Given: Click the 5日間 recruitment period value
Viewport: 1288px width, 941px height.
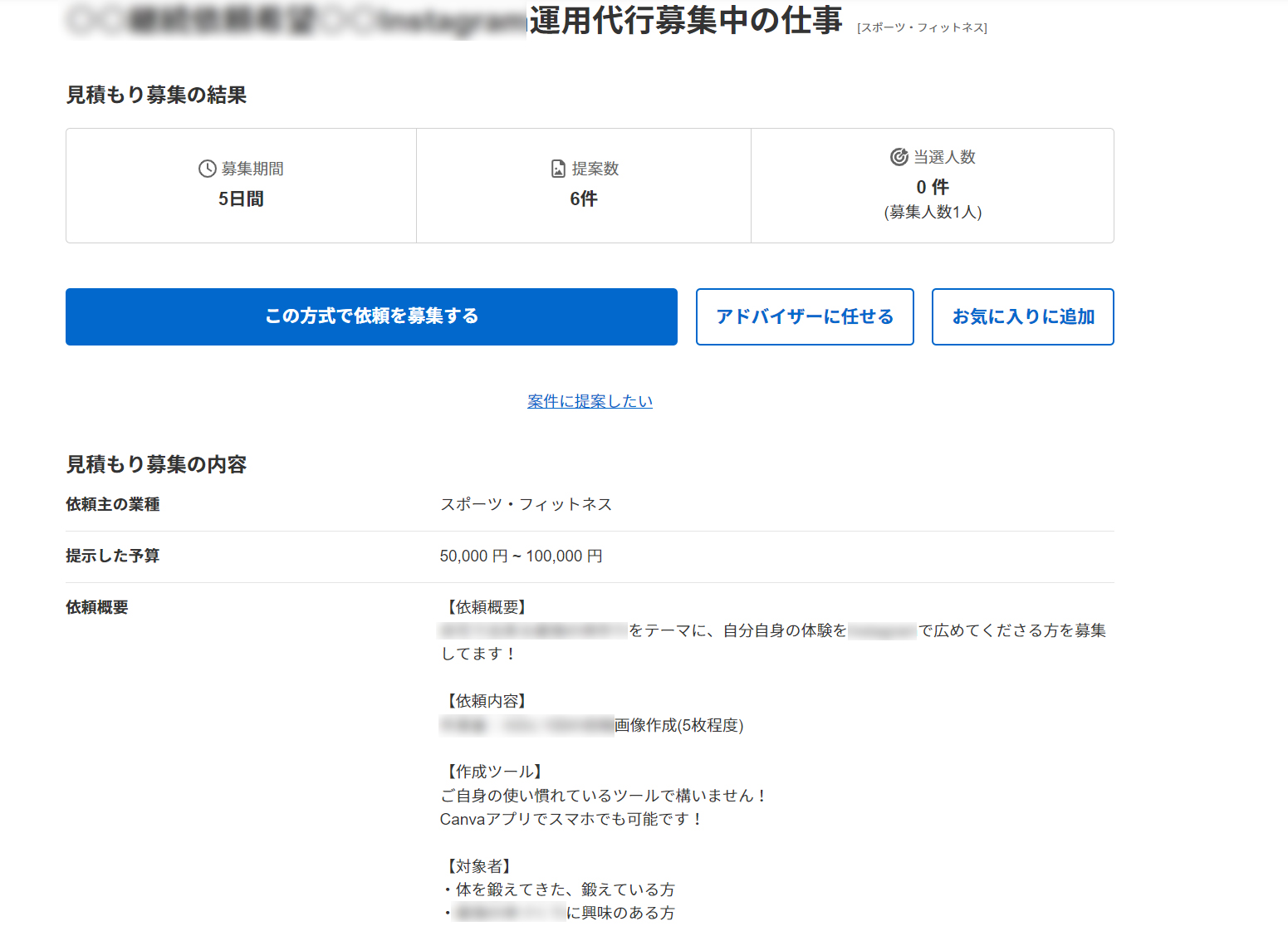Looking at the screenshot, I should click(x=240, y=198).
